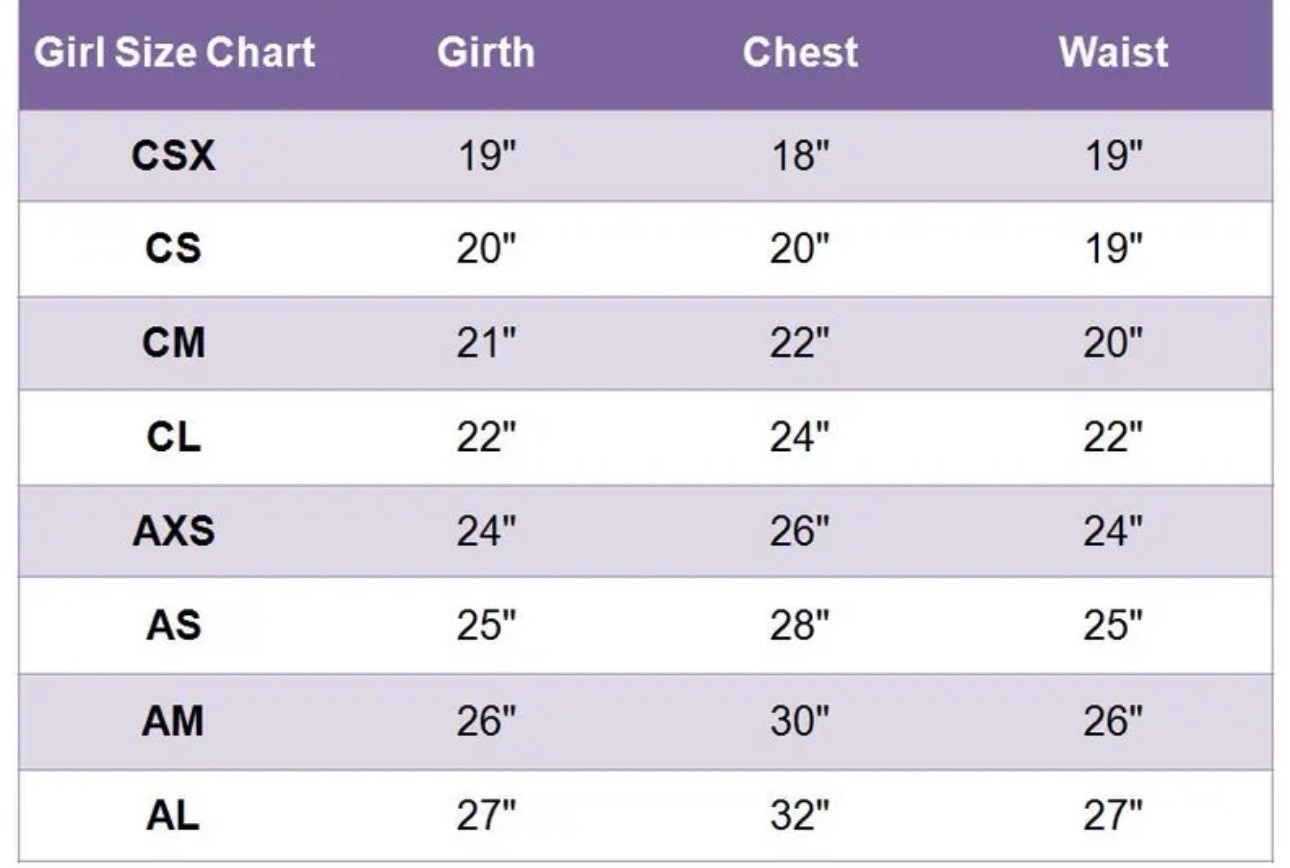The height and width of the screenshot is (868, 1290).
Task: Click the girth value in the CS row
Action: (x=486, y=248)
